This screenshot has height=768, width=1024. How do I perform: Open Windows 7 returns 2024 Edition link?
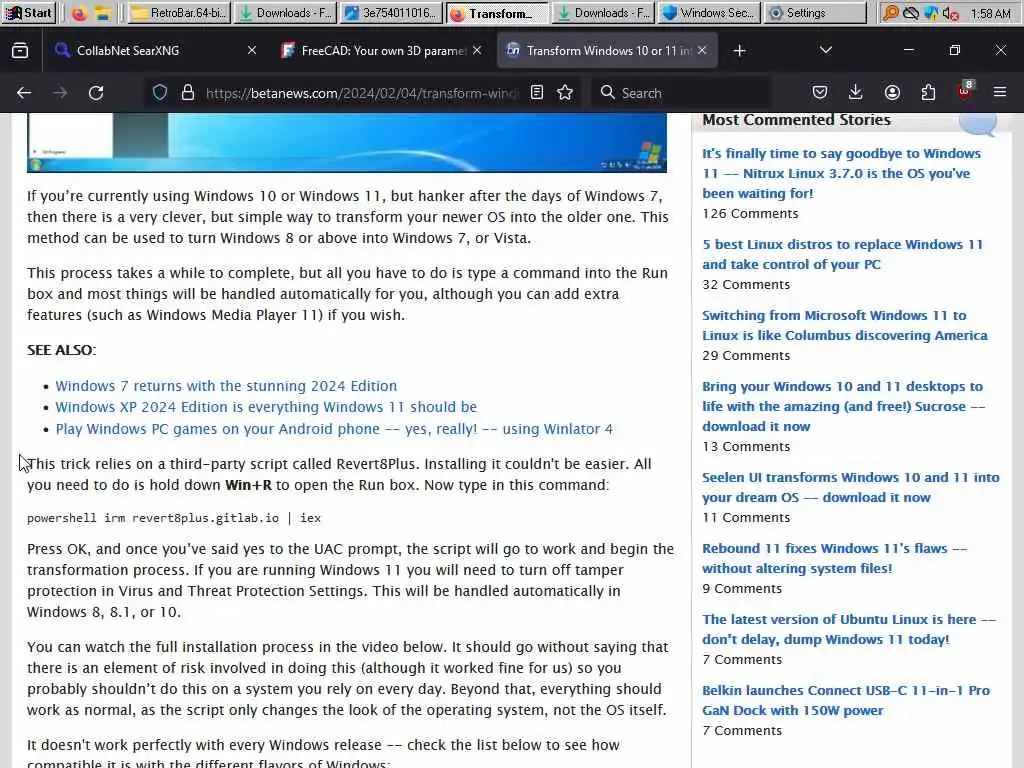coord(226,386)
